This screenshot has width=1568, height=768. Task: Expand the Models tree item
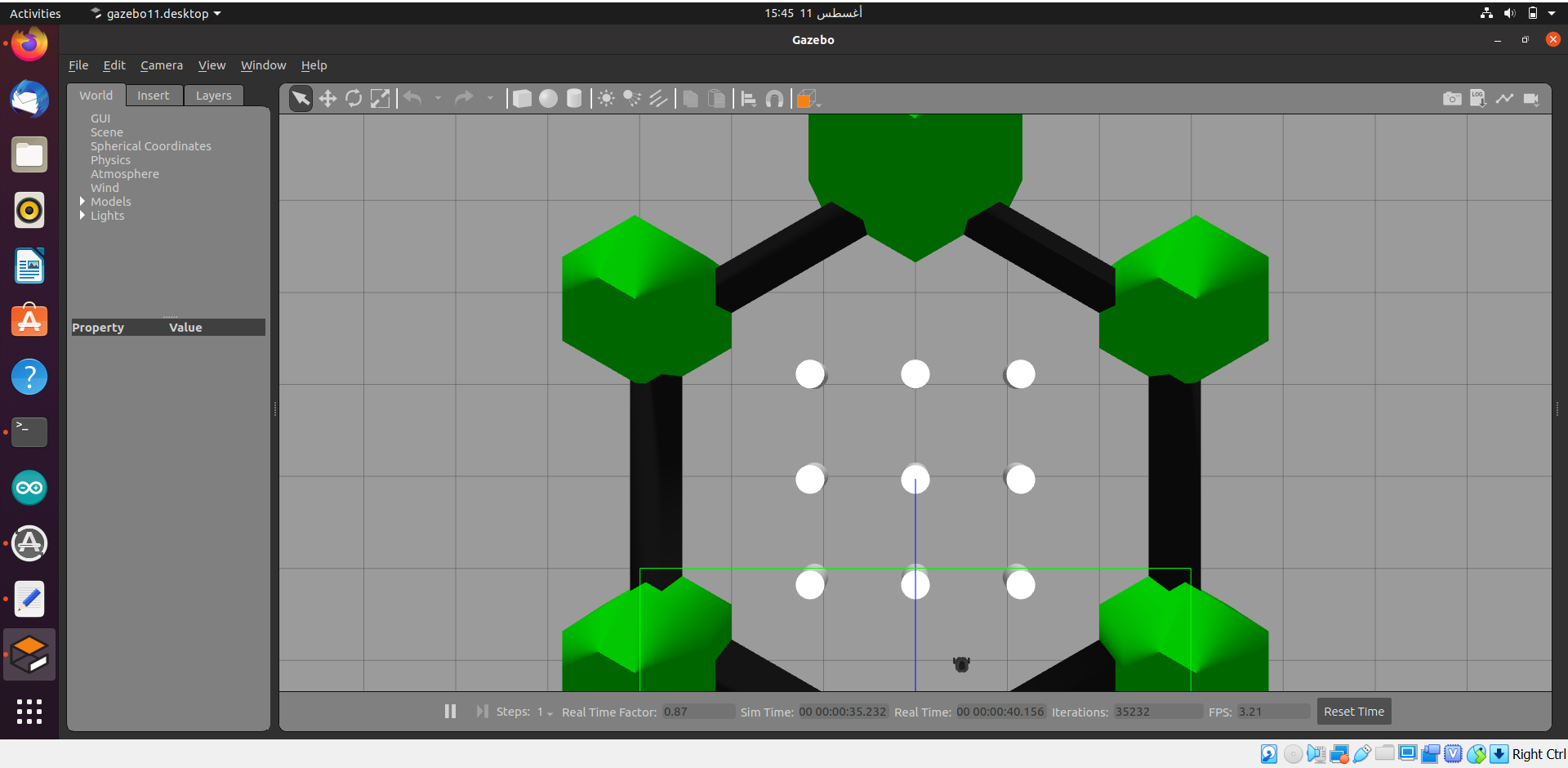[82, 202]
